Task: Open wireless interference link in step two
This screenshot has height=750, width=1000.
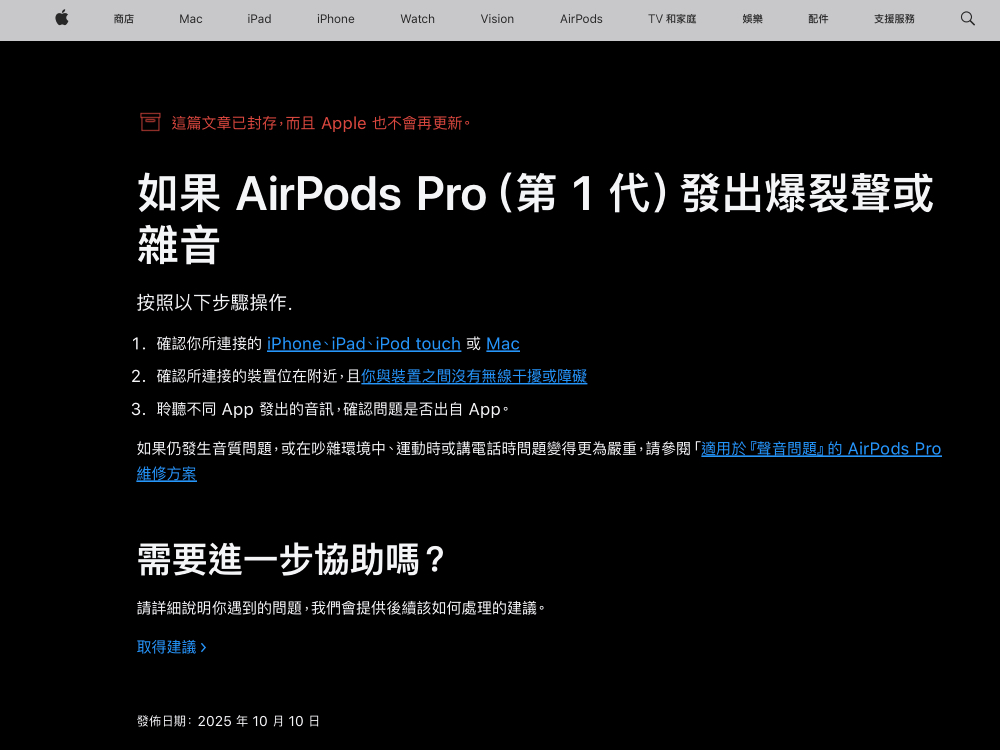Action: 474,377
